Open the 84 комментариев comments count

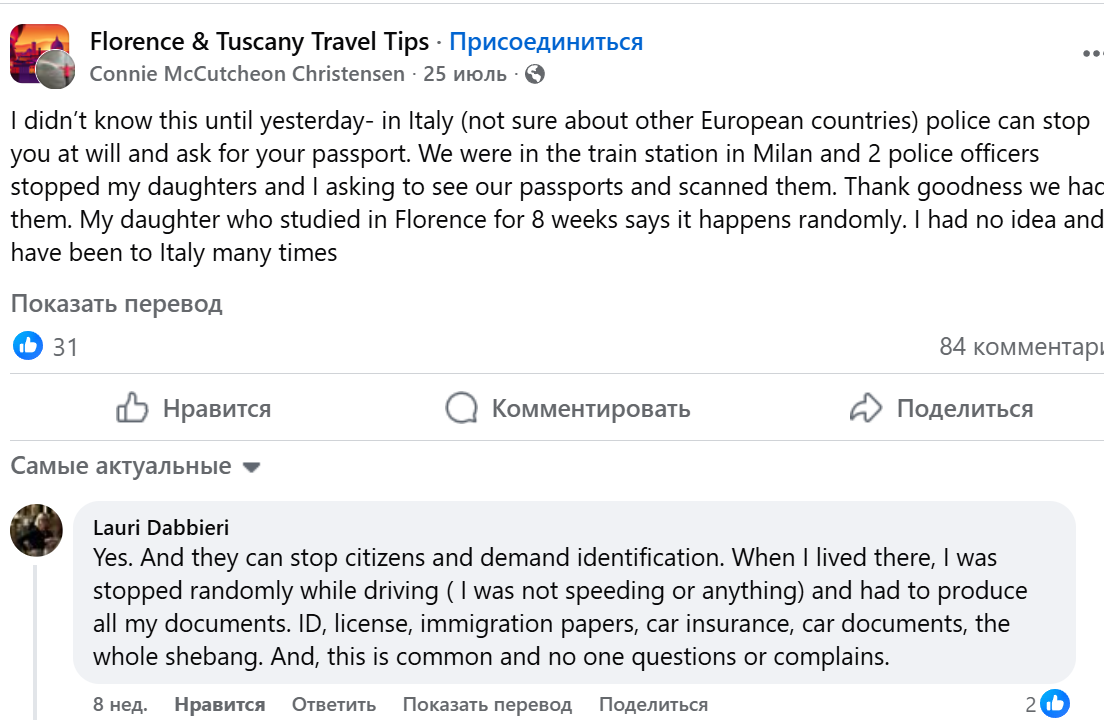click(x=1020, y=347)
